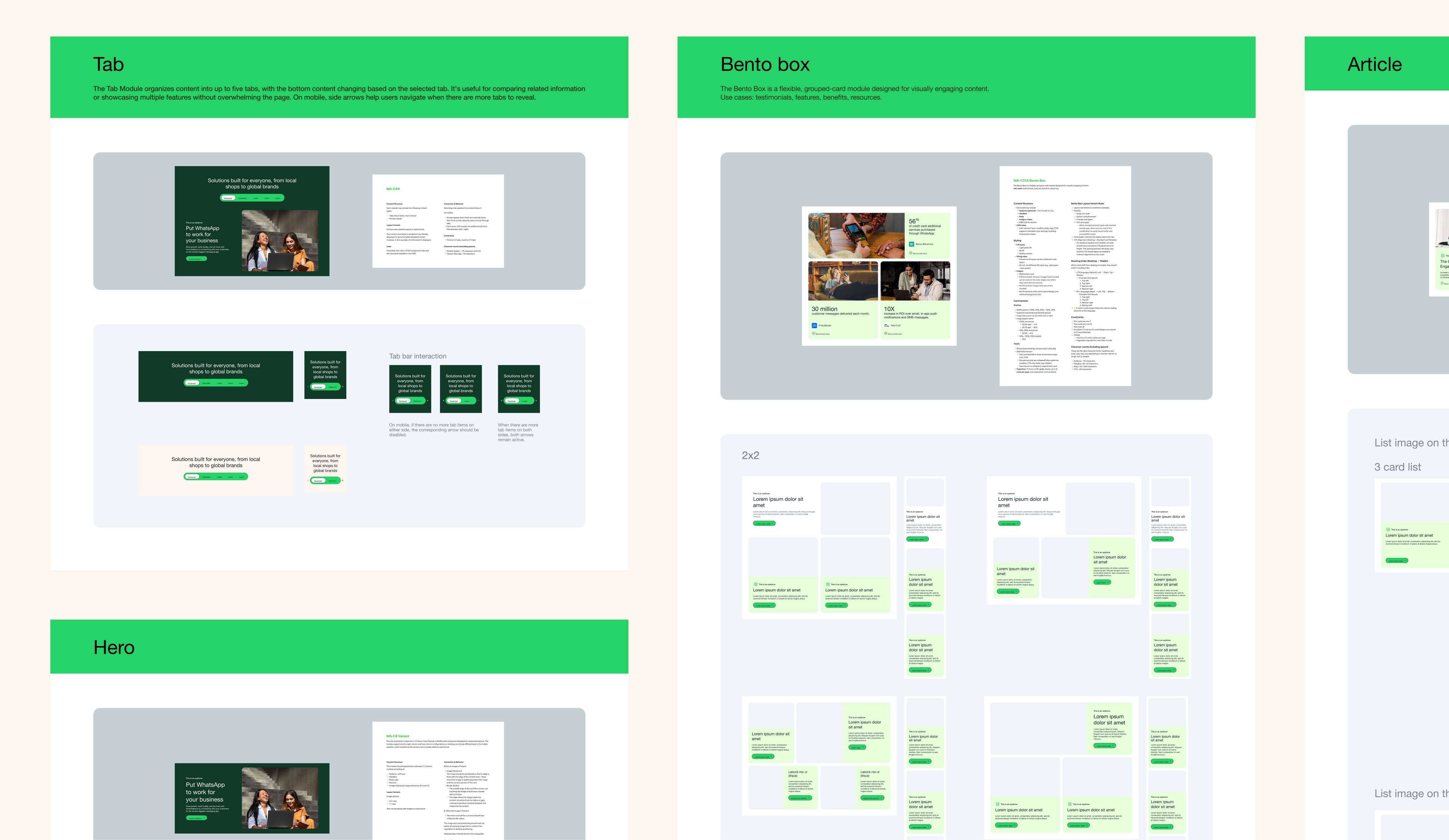Click See success story under Tata CLiQ
Image resolution: width=1449 pixels, height=840 pixels.
pos(895,334)
